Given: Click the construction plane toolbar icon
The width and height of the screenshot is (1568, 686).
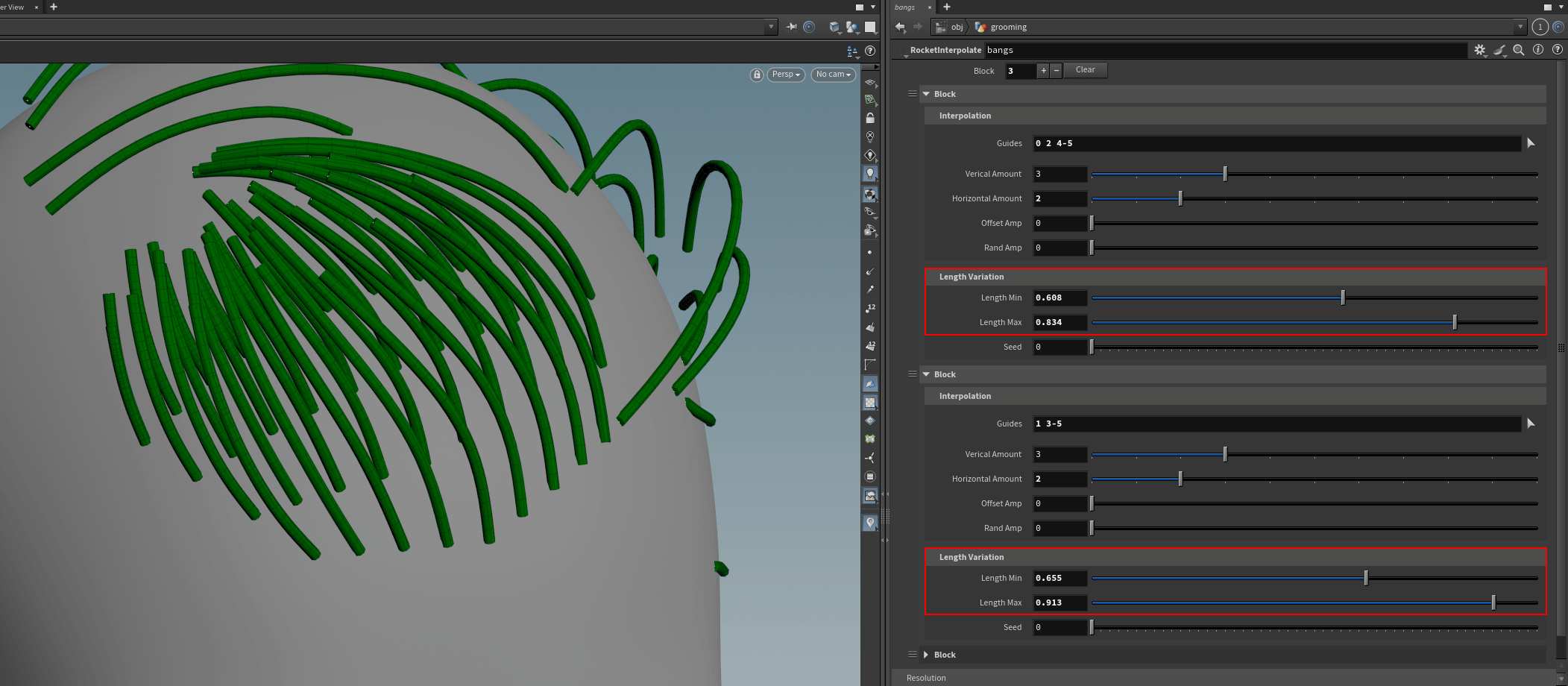Looking at the screenshot, I should pos(869,82).
